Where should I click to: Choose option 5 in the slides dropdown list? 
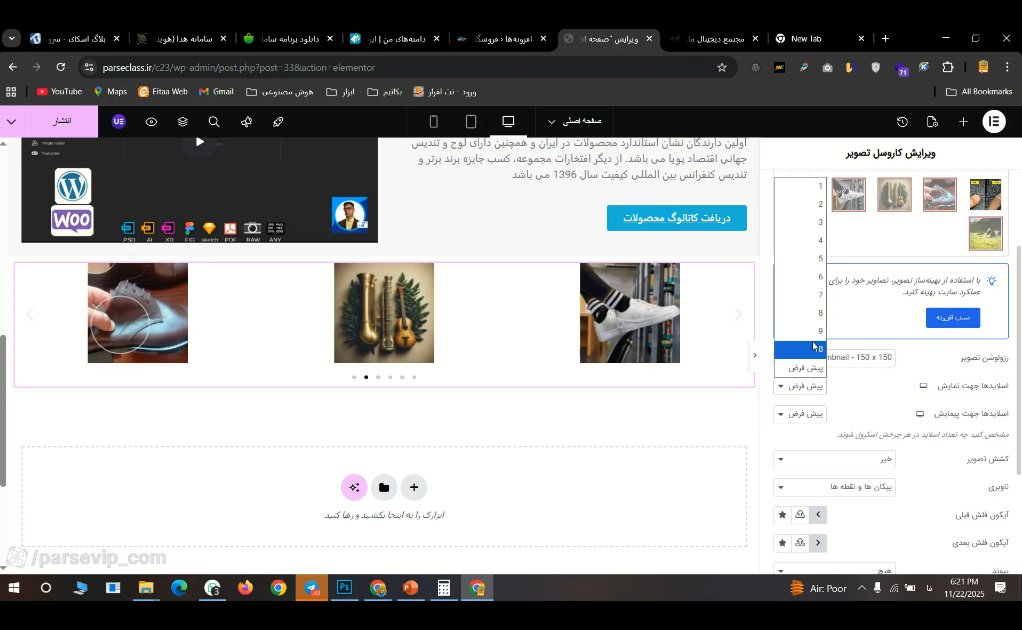click(x=800, y=259)
